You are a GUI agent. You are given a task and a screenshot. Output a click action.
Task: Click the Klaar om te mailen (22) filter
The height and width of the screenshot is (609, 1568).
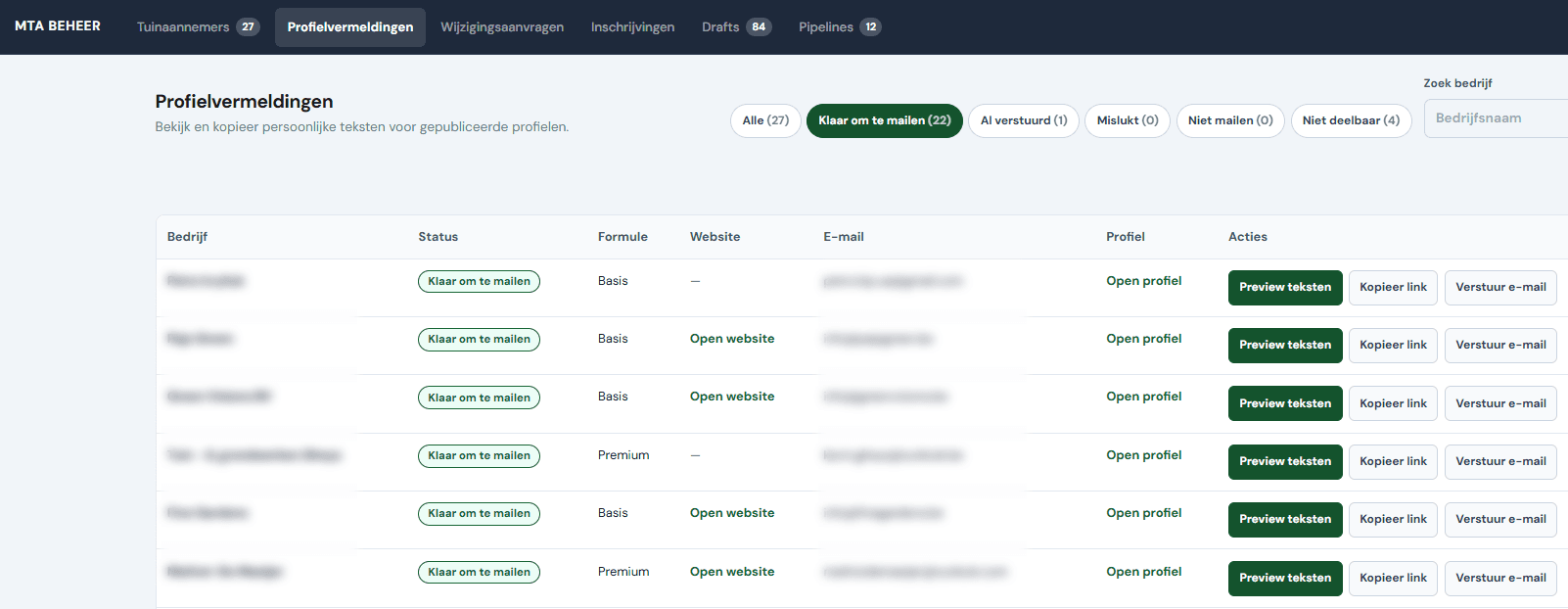[885, 120]
